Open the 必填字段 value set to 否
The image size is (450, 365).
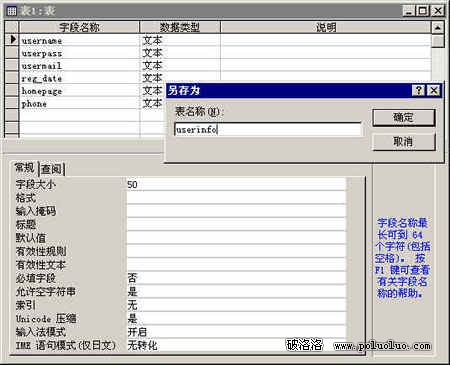(236, 278)
